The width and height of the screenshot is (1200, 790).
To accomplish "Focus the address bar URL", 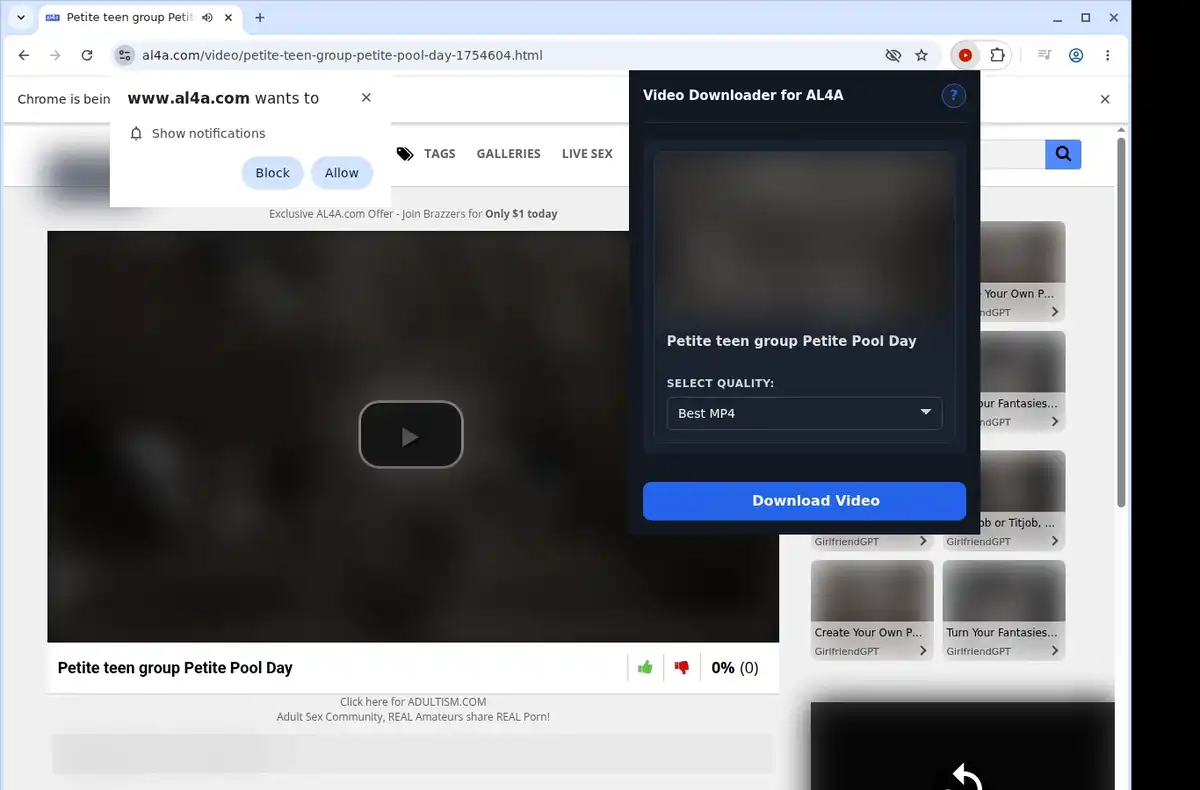I will 342,55.
